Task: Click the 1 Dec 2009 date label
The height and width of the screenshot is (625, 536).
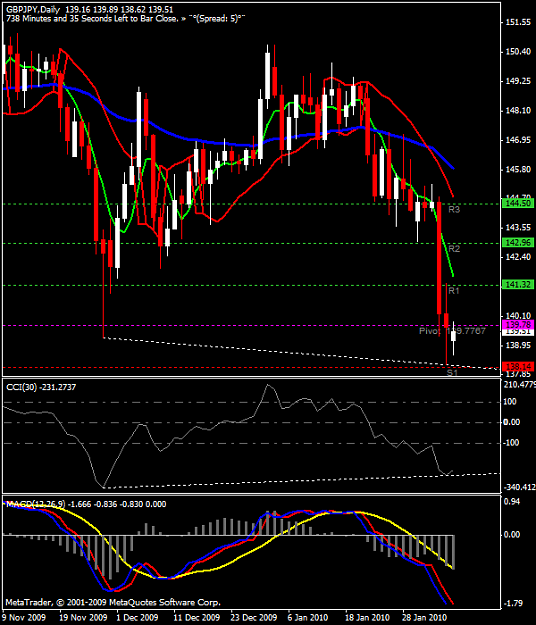Action: tap(137, 617)
